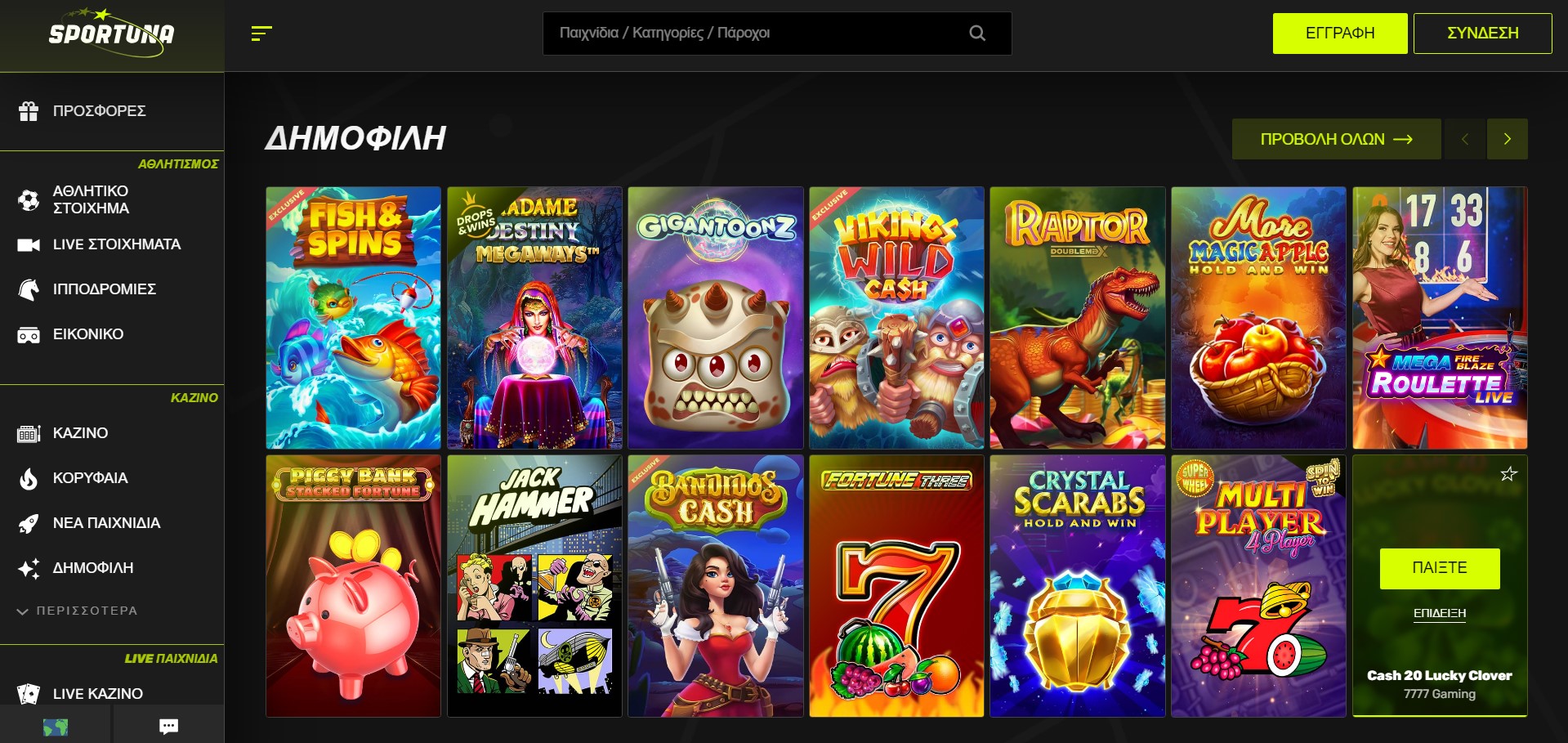Click the search magnifier icon
This screenshot has height=743, width=1568.
pyautogui.click(x=977, y=34)
